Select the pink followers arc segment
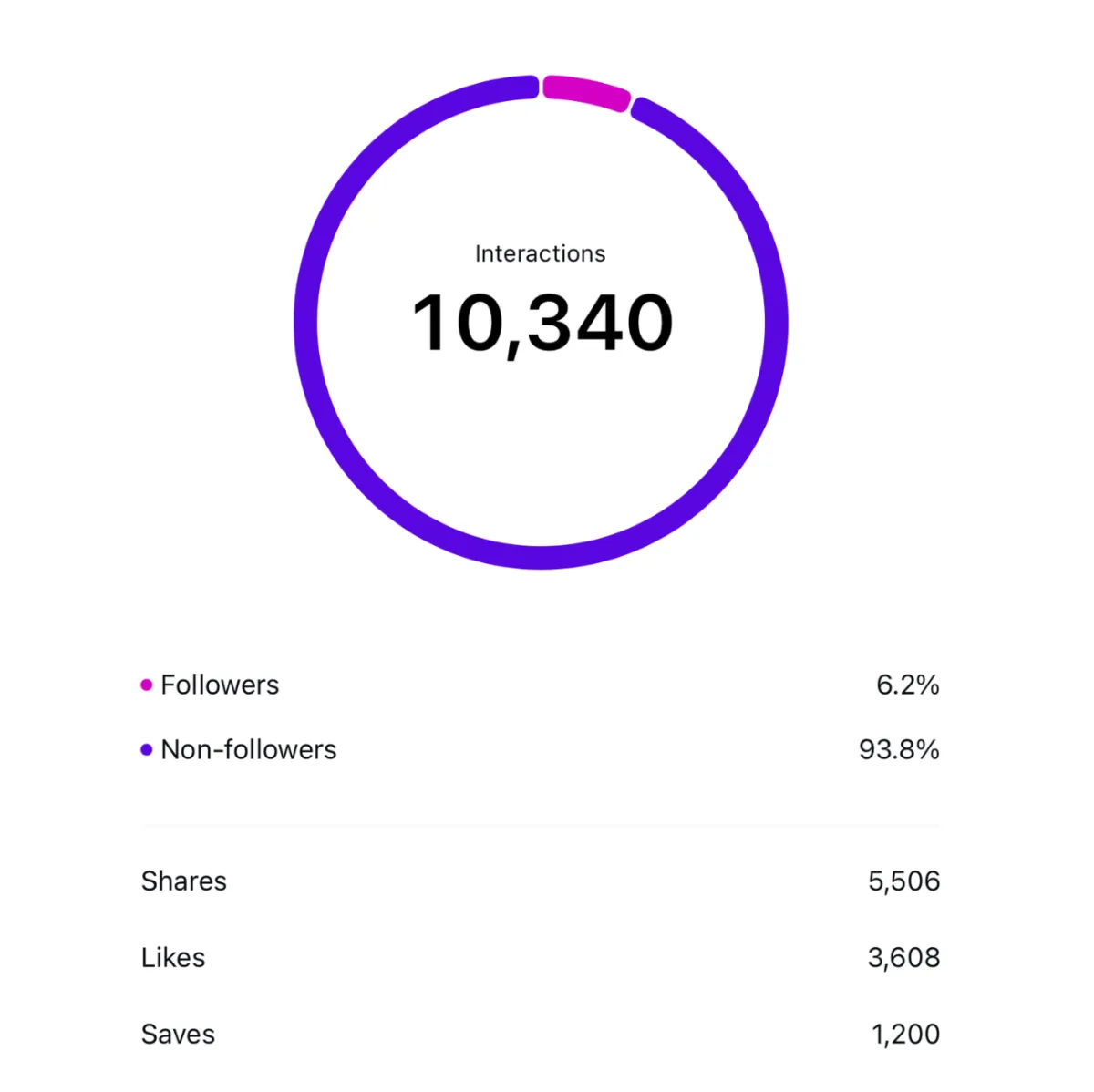The height and width of the screenshot is (1092, 1094). 586,93
